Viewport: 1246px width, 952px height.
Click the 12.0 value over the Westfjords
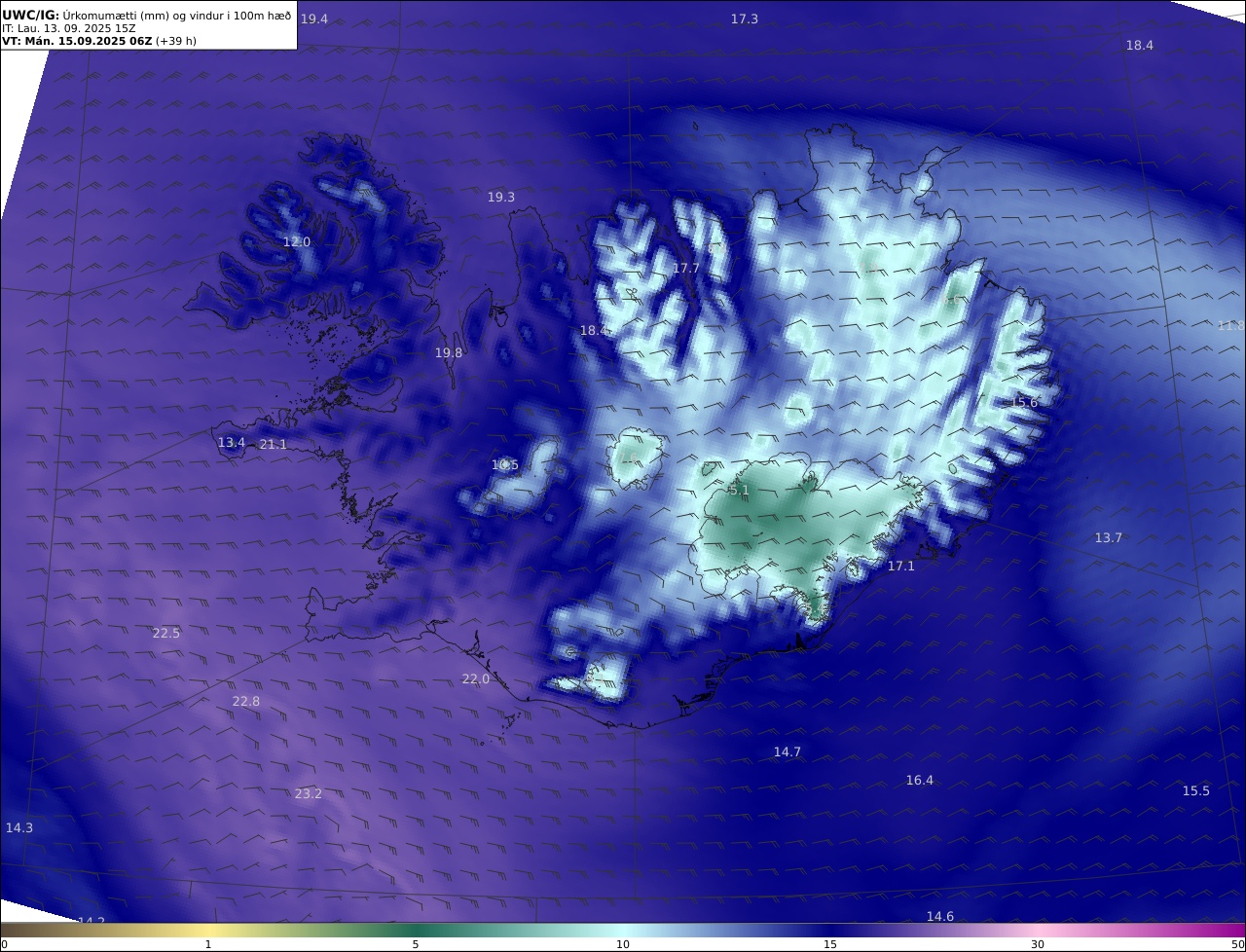[297, 241]
